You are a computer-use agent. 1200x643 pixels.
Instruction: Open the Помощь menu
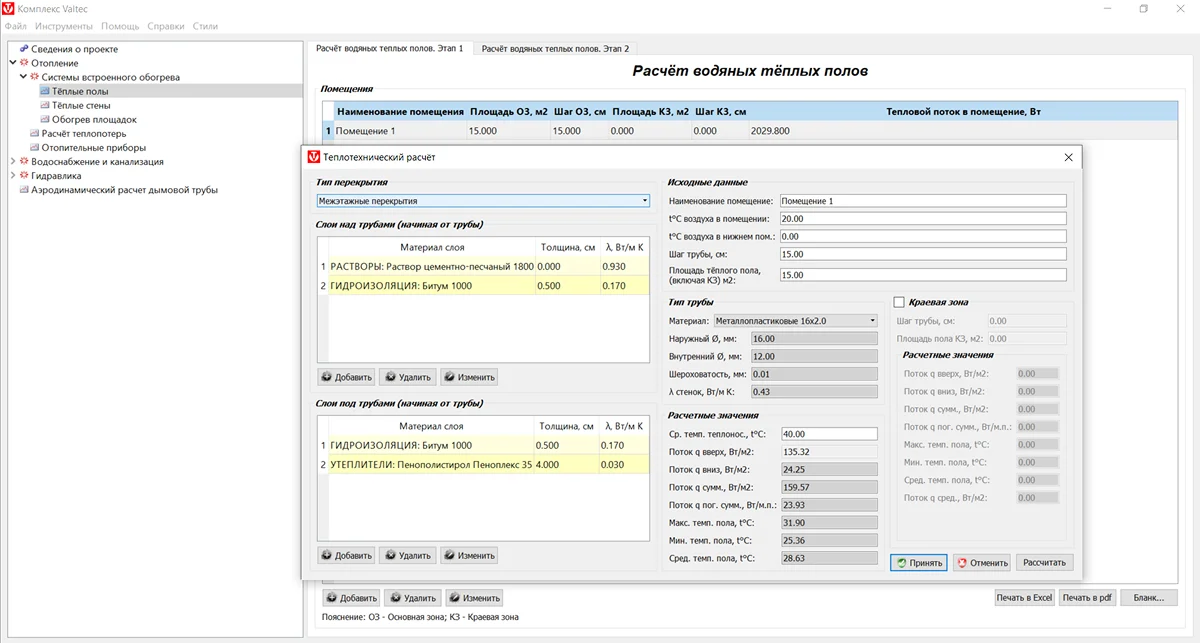click(120, 26)
